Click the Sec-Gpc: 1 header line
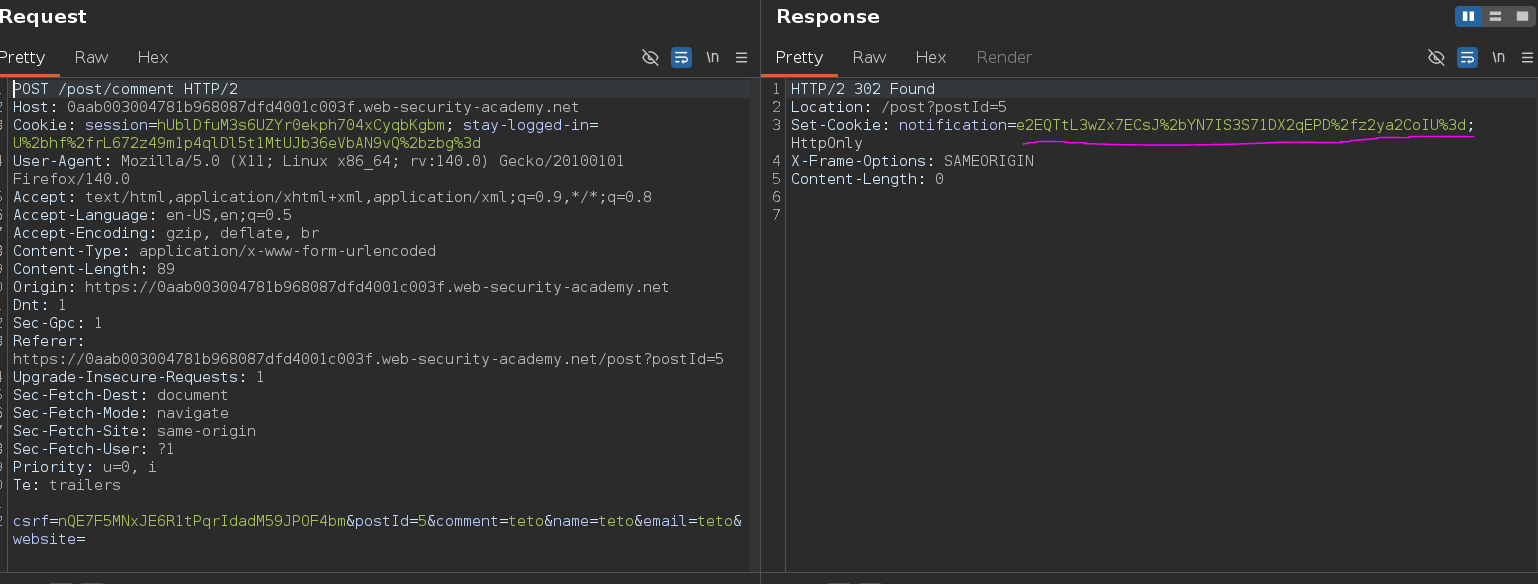1538x584 pixels. [x=57, y=323]
